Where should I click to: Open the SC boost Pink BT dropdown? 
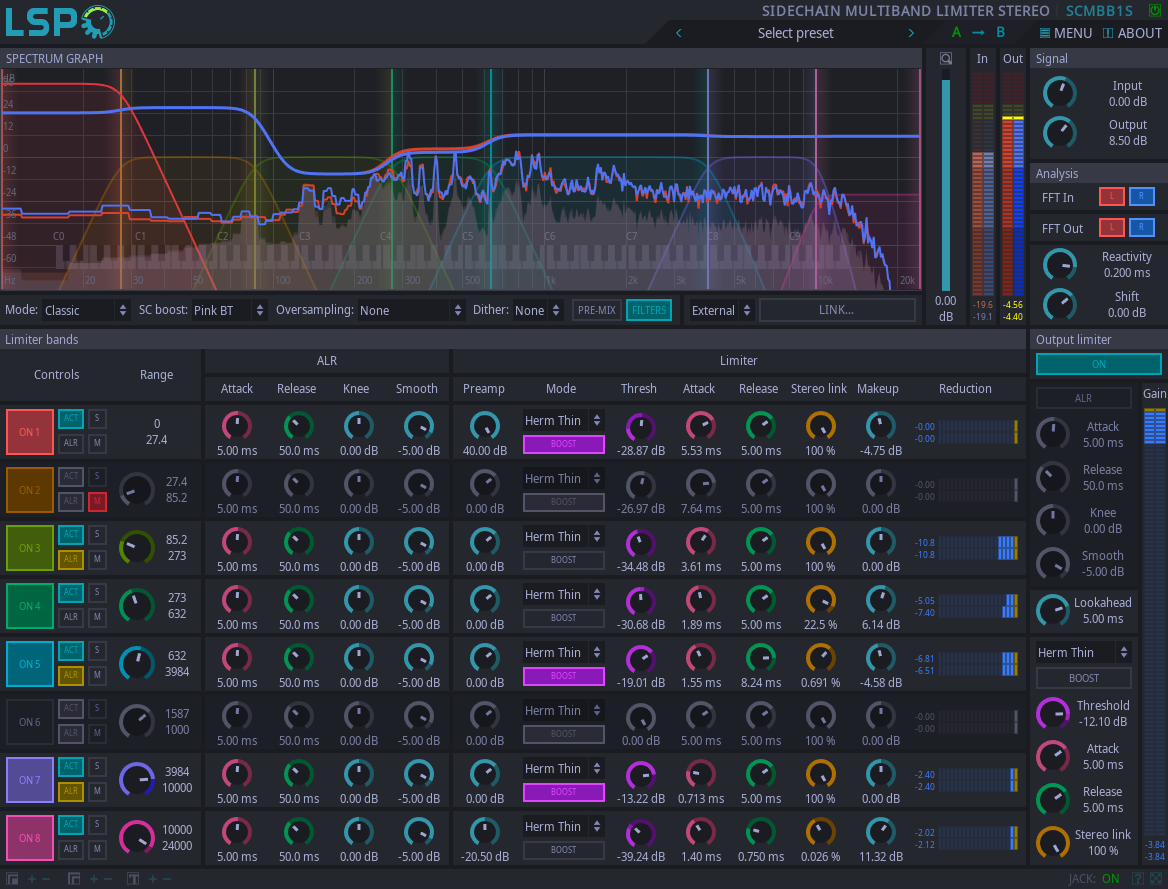coord(228,310)
